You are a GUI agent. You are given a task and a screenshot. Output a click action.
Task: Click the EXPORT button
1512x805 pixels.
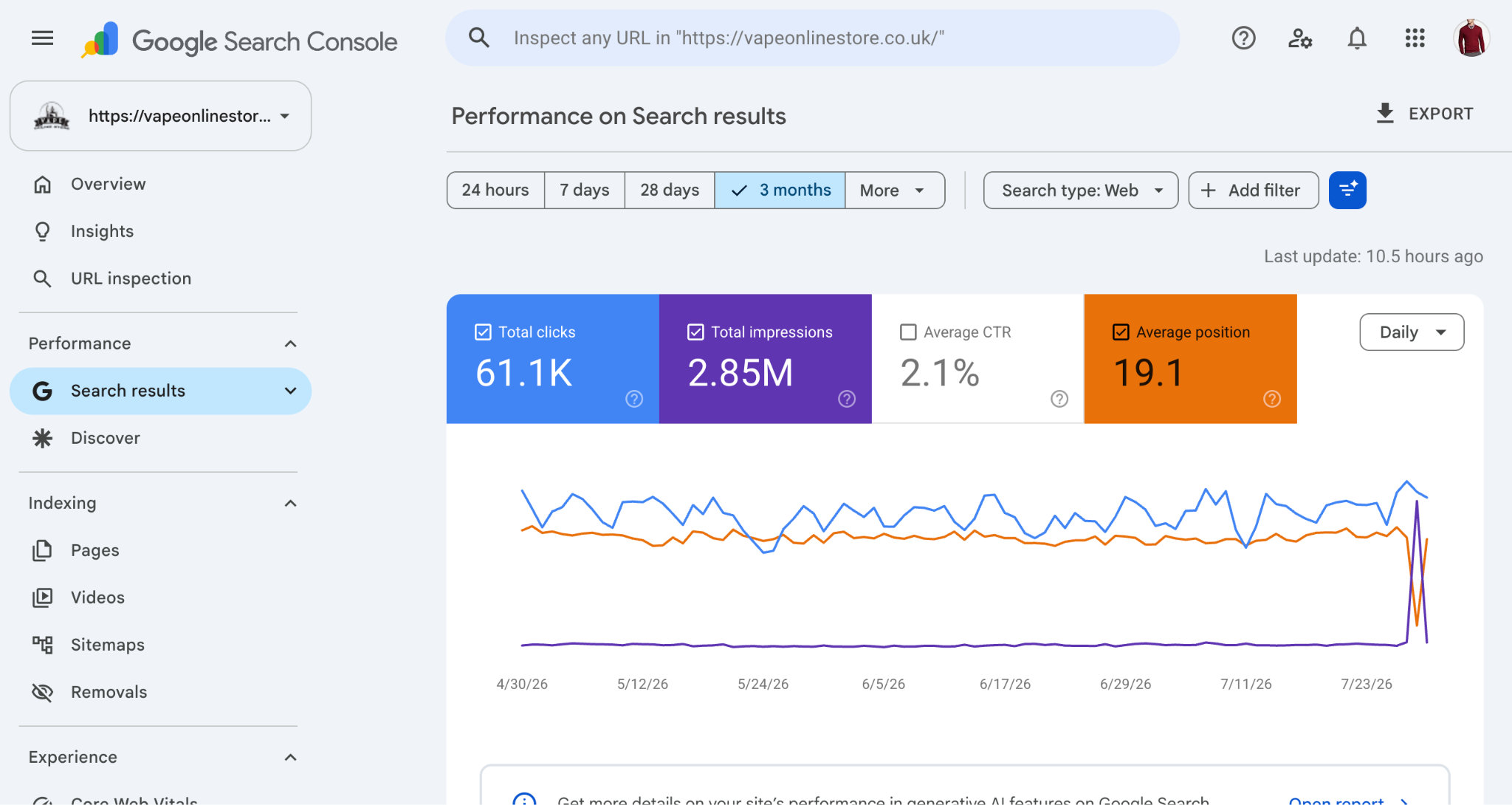(1425, 114)
